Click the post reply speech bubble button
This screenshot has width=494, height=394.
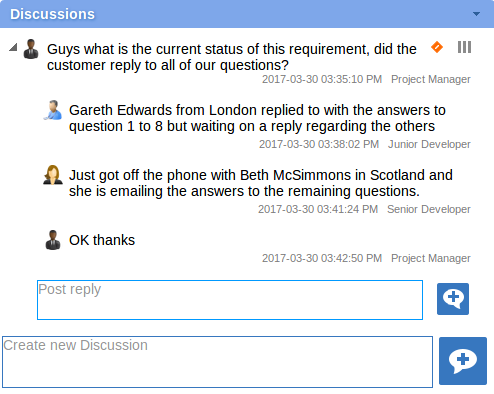[453, 299]
